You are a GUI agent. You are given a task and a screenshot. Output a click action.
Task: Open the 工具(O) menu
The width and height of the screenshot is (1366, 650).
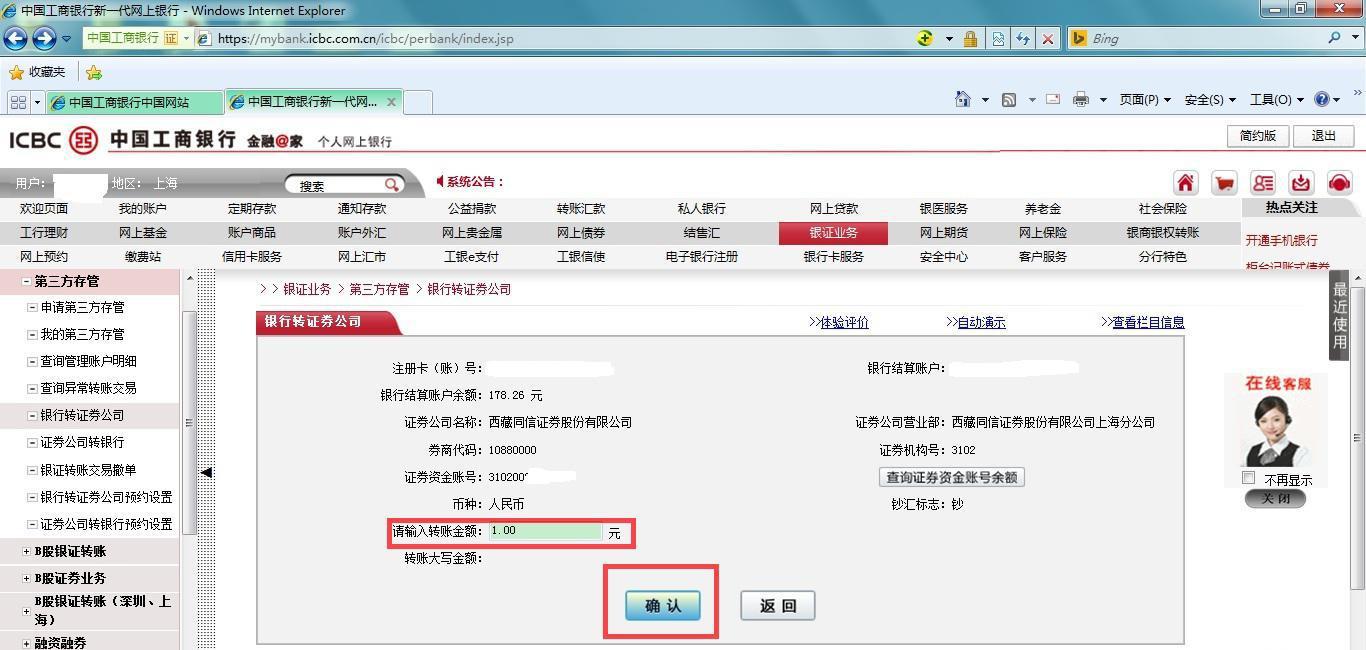pos(1277,99)
